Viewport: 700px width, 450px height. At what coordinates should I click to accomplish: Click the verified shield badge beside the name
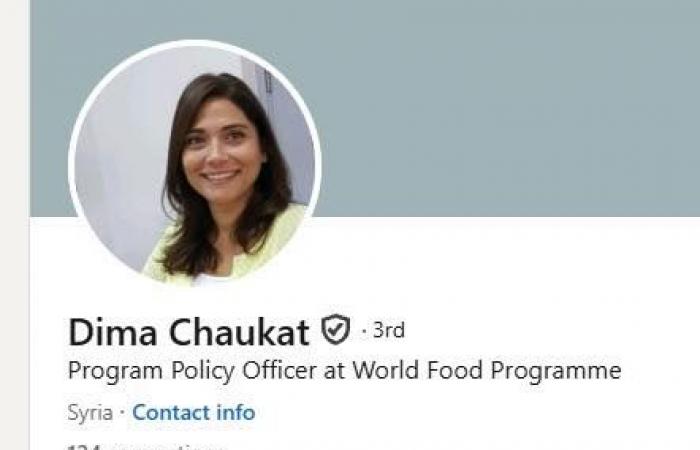tap(336, 329)
